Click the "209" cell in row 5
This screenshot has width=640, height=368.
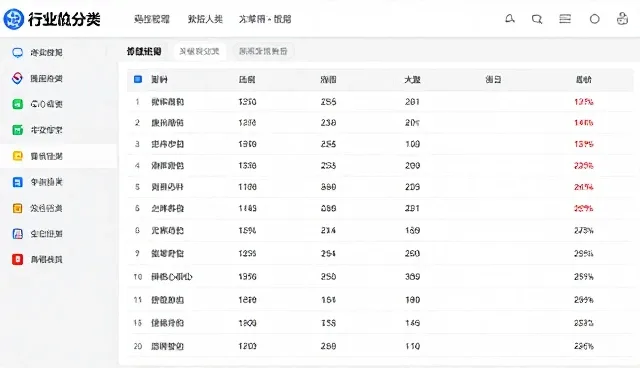412,187
